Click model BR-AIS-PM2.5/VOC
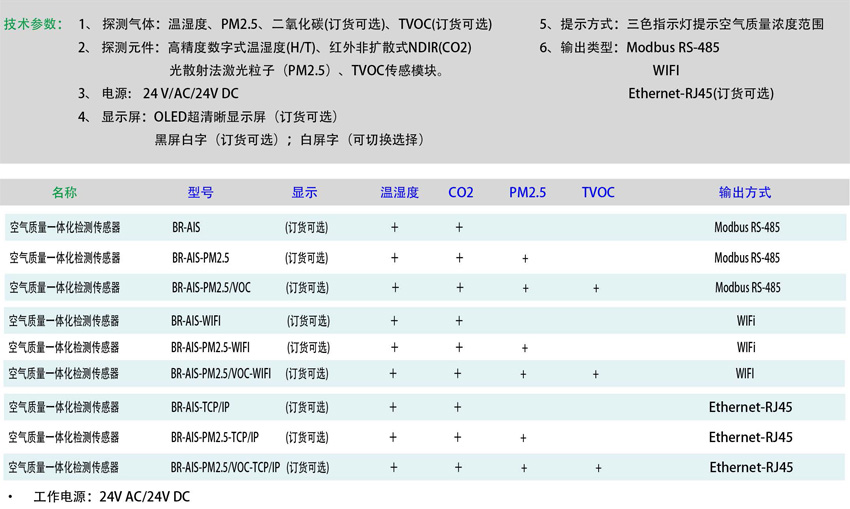This screenshot has height=509, width=850. (x=211, y=288)
